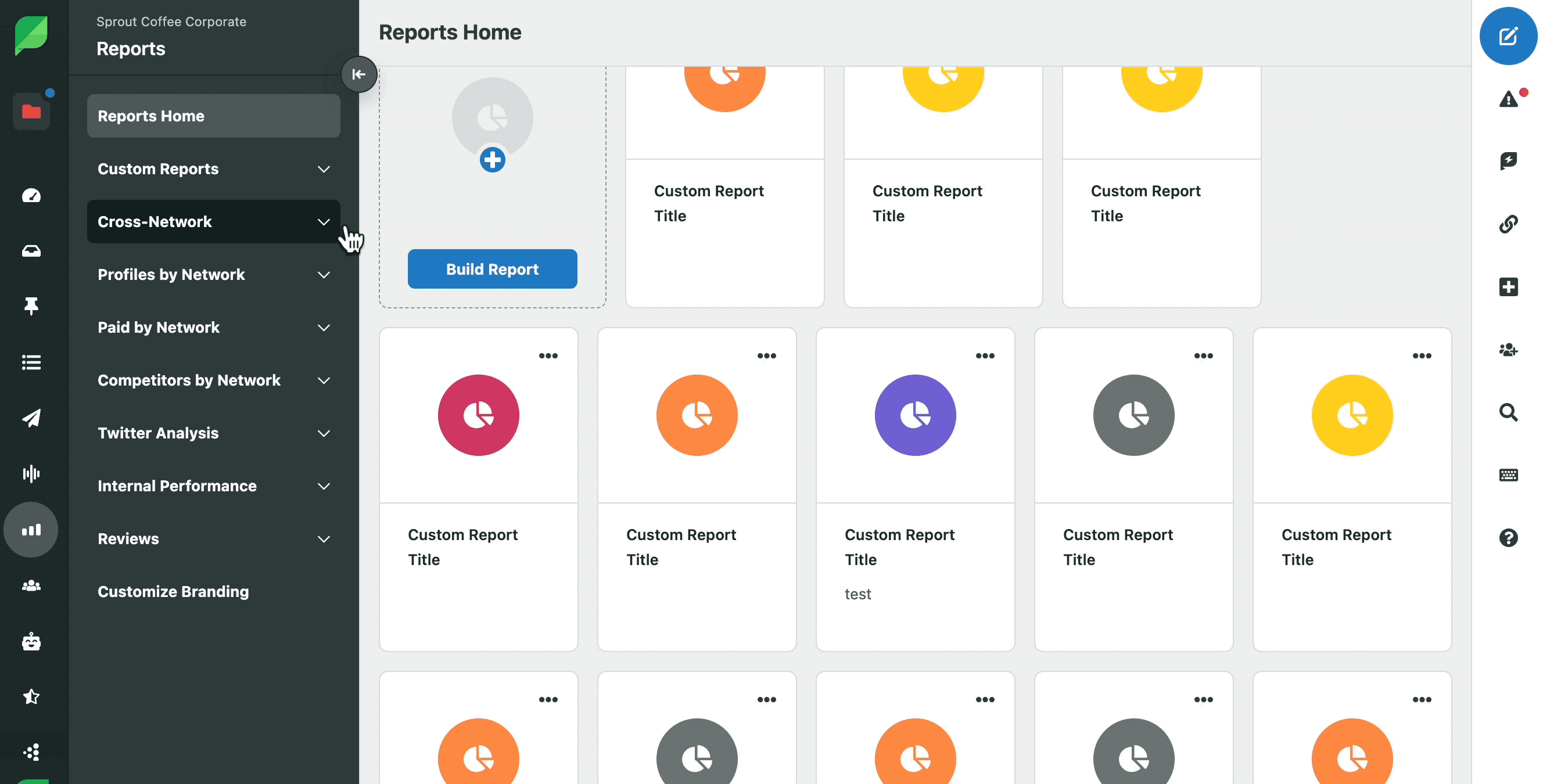Collapse the sidebar with the arrow button
Image resolution: width=1543 pixels, height=784 pixels.
pos(359,74)
